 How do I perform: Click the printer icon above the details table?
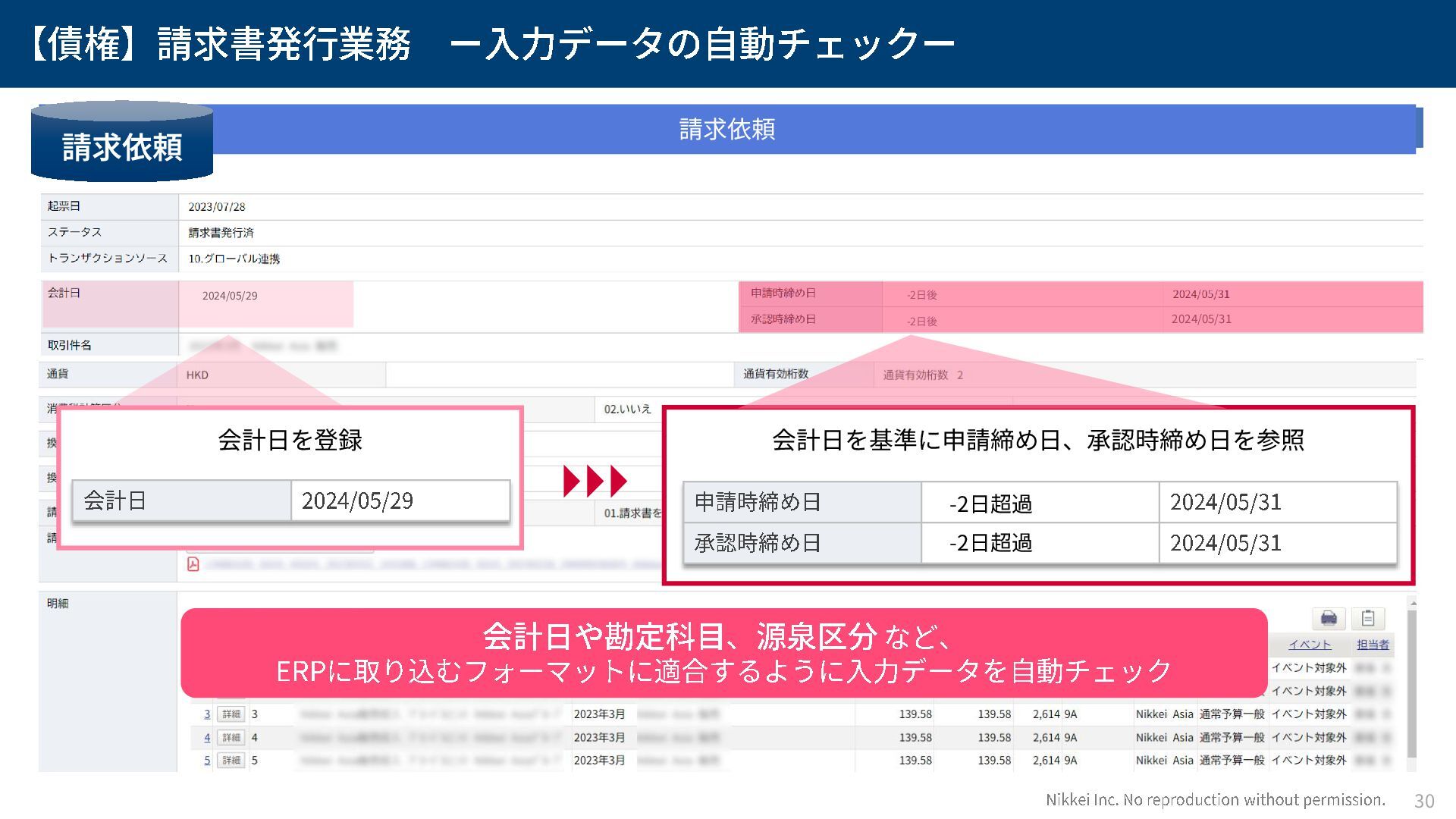(1329, 618)
